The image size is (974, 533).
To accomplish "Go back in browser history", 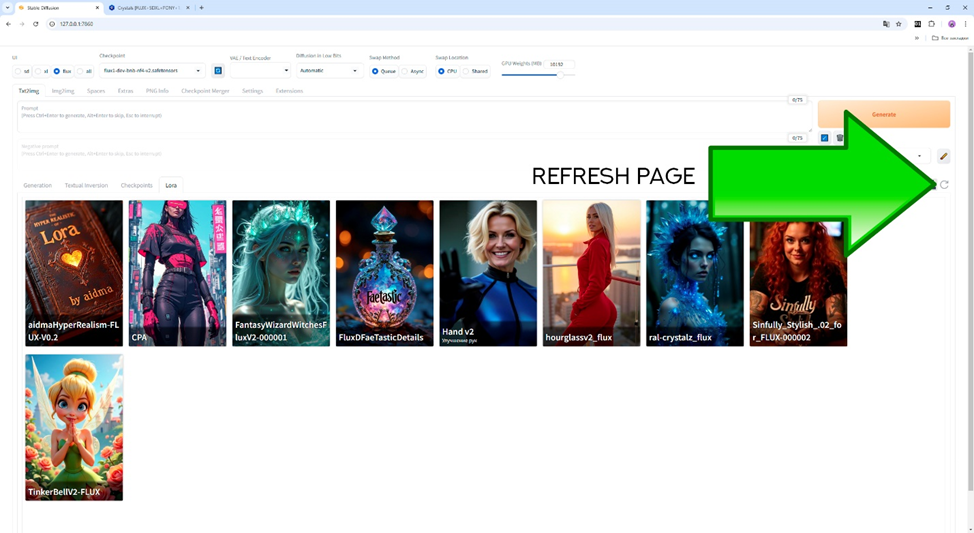I will (8, 24).
